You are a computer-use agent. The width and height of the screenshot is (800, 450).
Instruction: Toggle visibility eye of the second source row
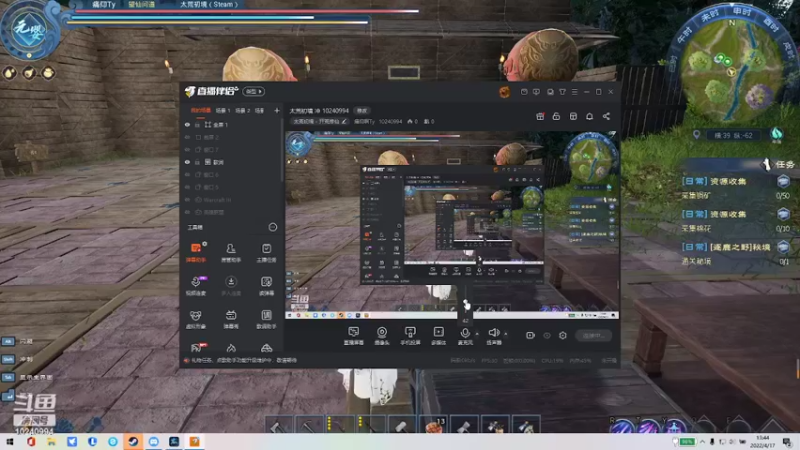coord(187,137)
